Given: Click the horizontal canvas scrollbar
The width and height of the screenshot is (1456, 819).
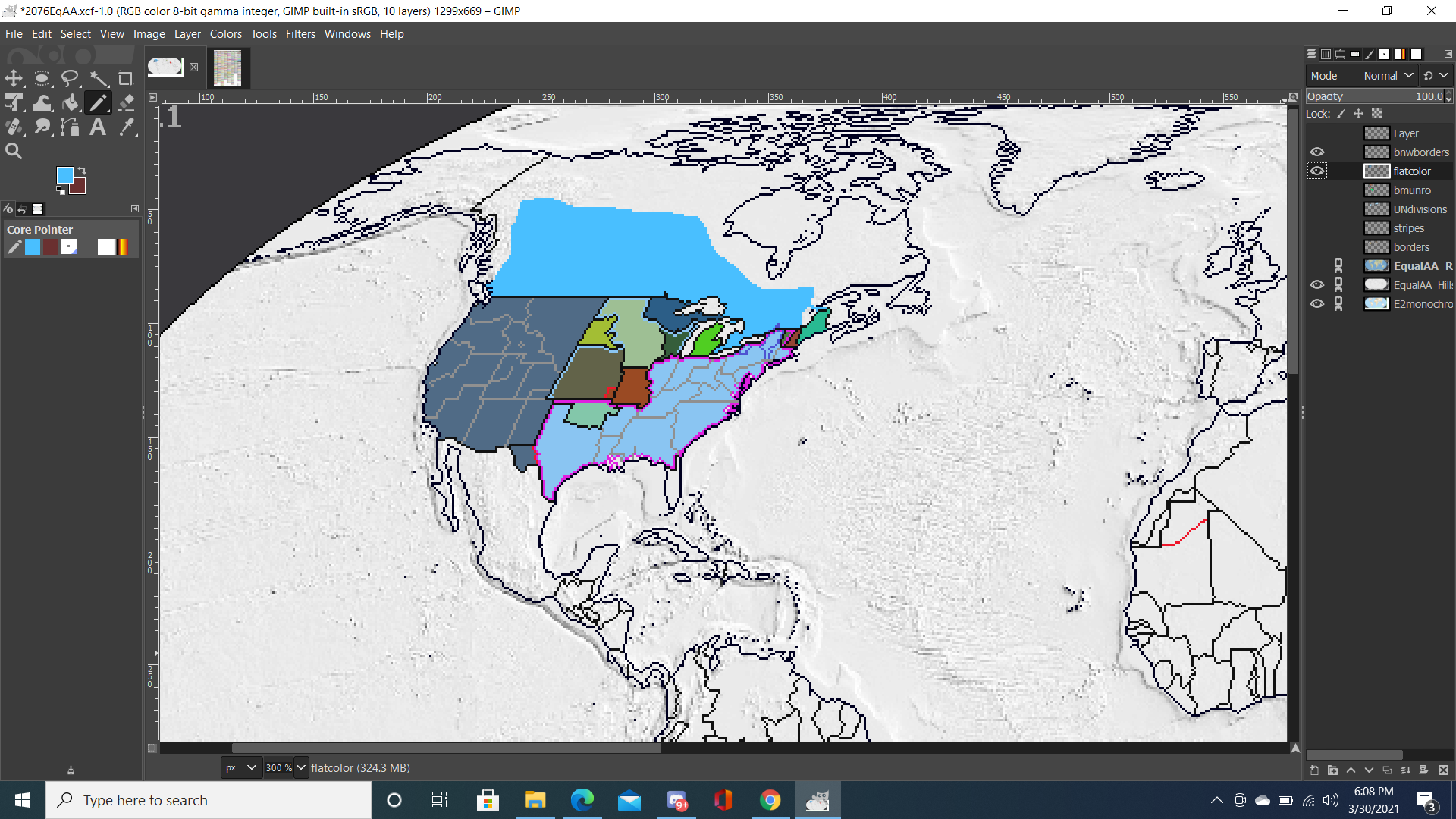Looking at the screenshot, I should coord(446,748).
